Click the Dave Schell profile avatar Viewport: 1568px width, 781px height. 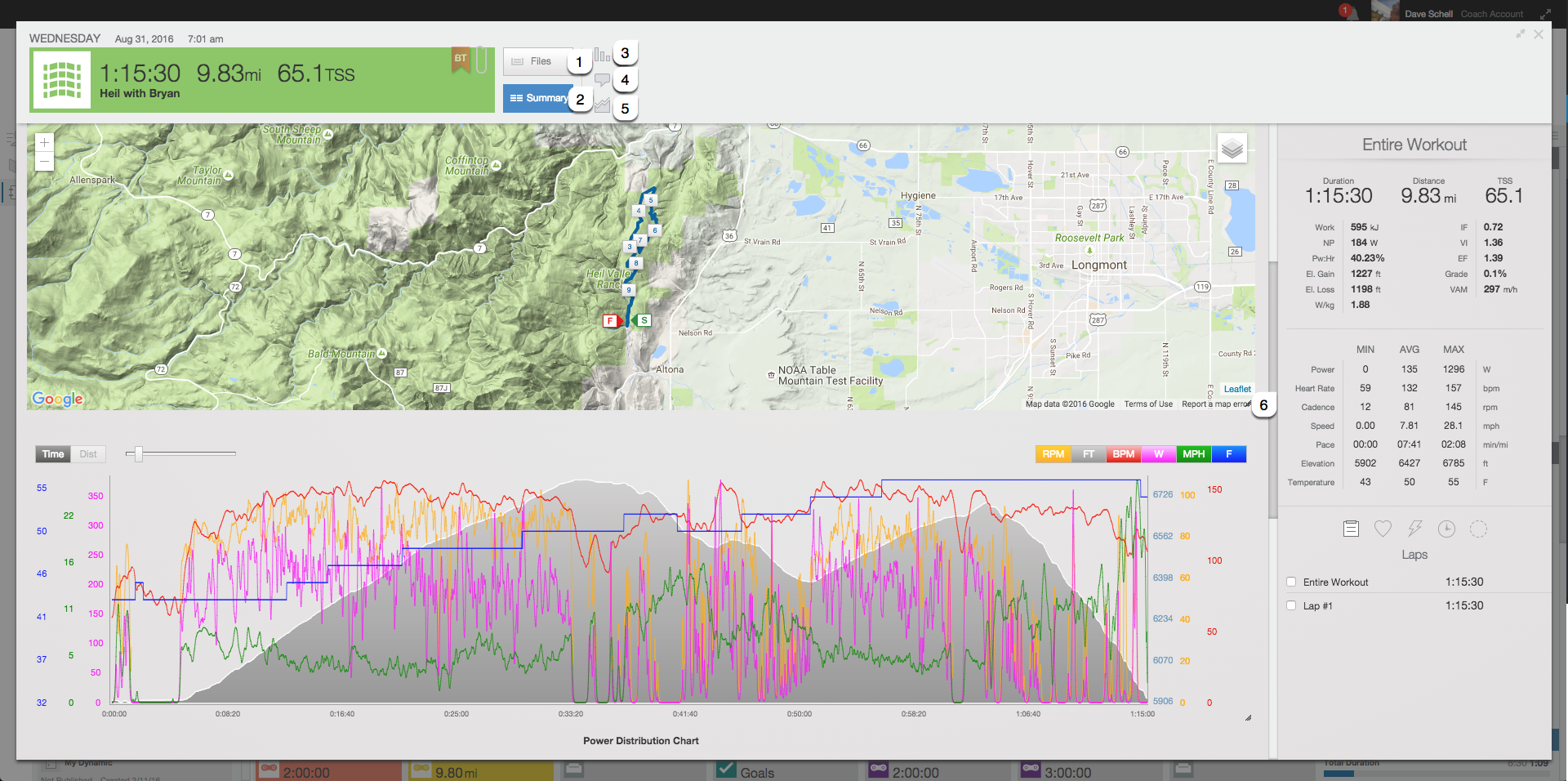tap(1385, 11)
